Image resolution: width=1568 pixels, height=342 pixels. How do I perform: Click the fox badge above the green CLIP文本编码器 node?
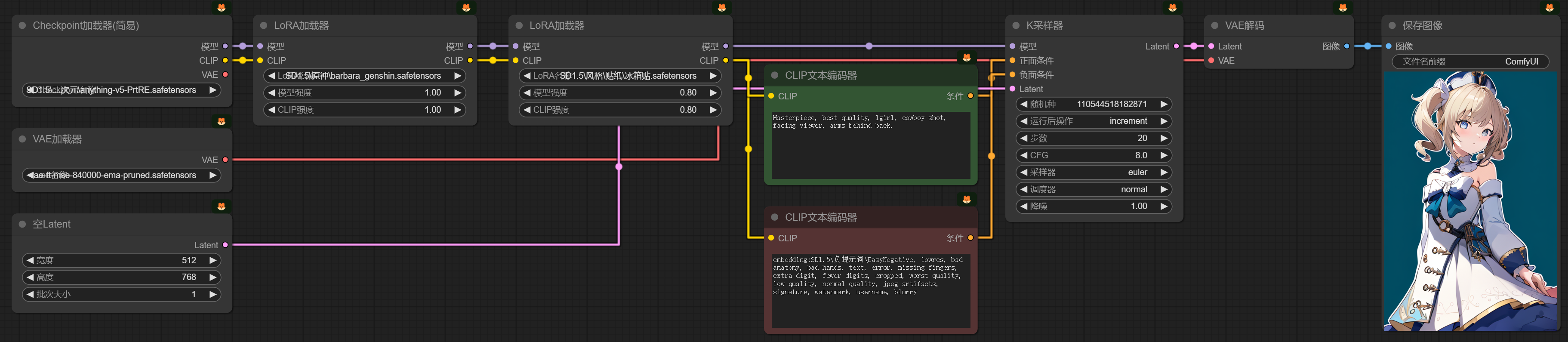966,57
